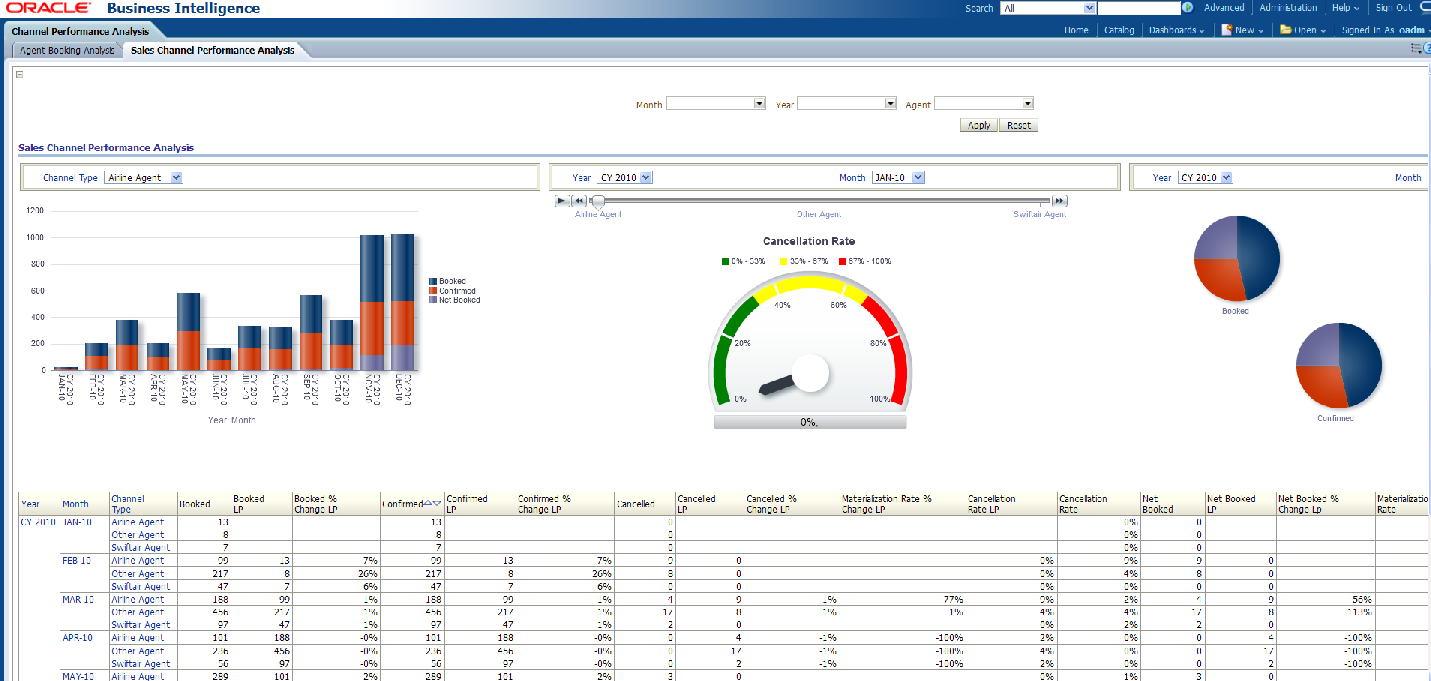Click the Open folder icon

coord(1285,30)
